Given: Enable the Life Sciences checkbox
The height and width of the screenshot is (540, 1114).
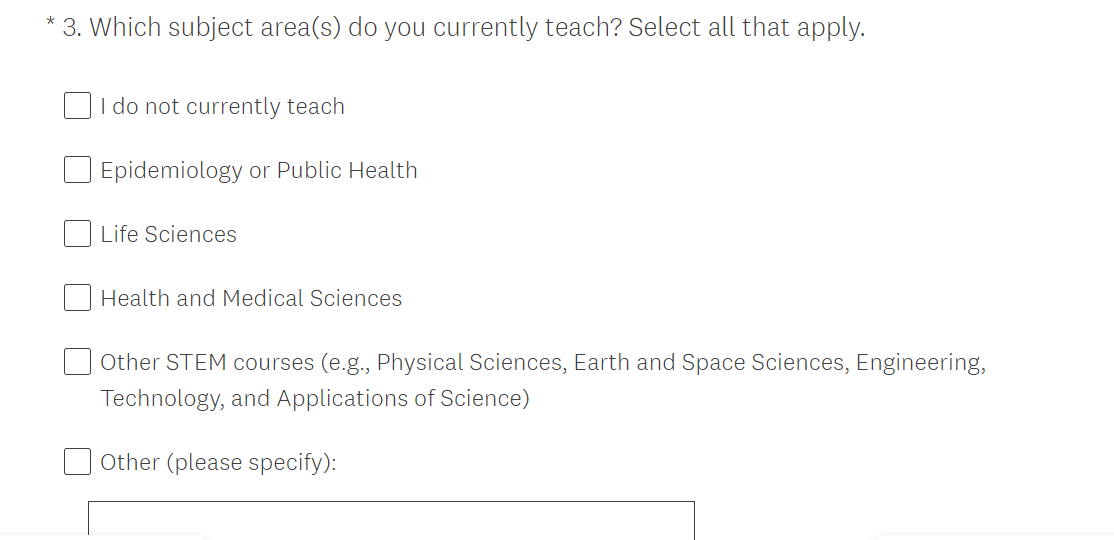Looking at the screenshot, I should coord(78,234).
